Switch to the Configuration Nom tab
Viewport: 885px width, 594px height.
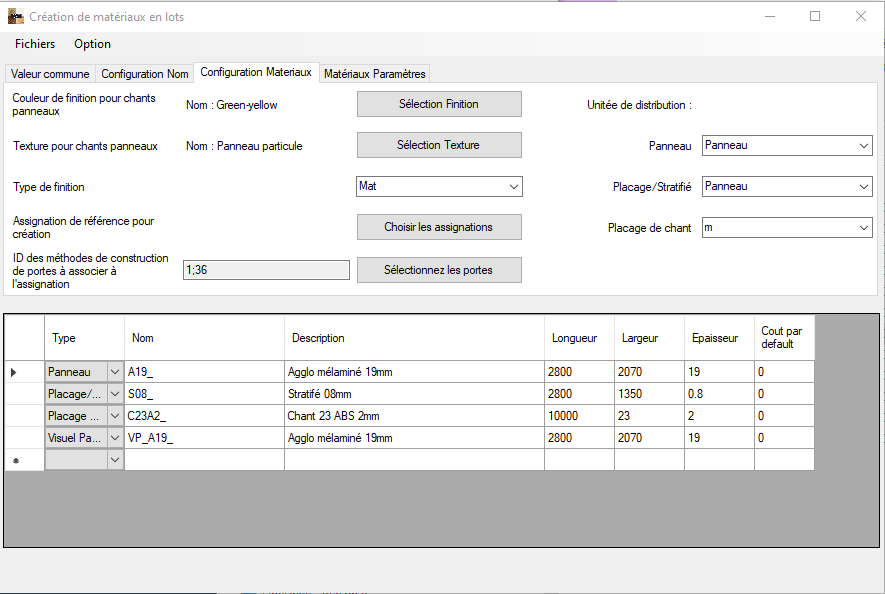click(x=144, y=74)
